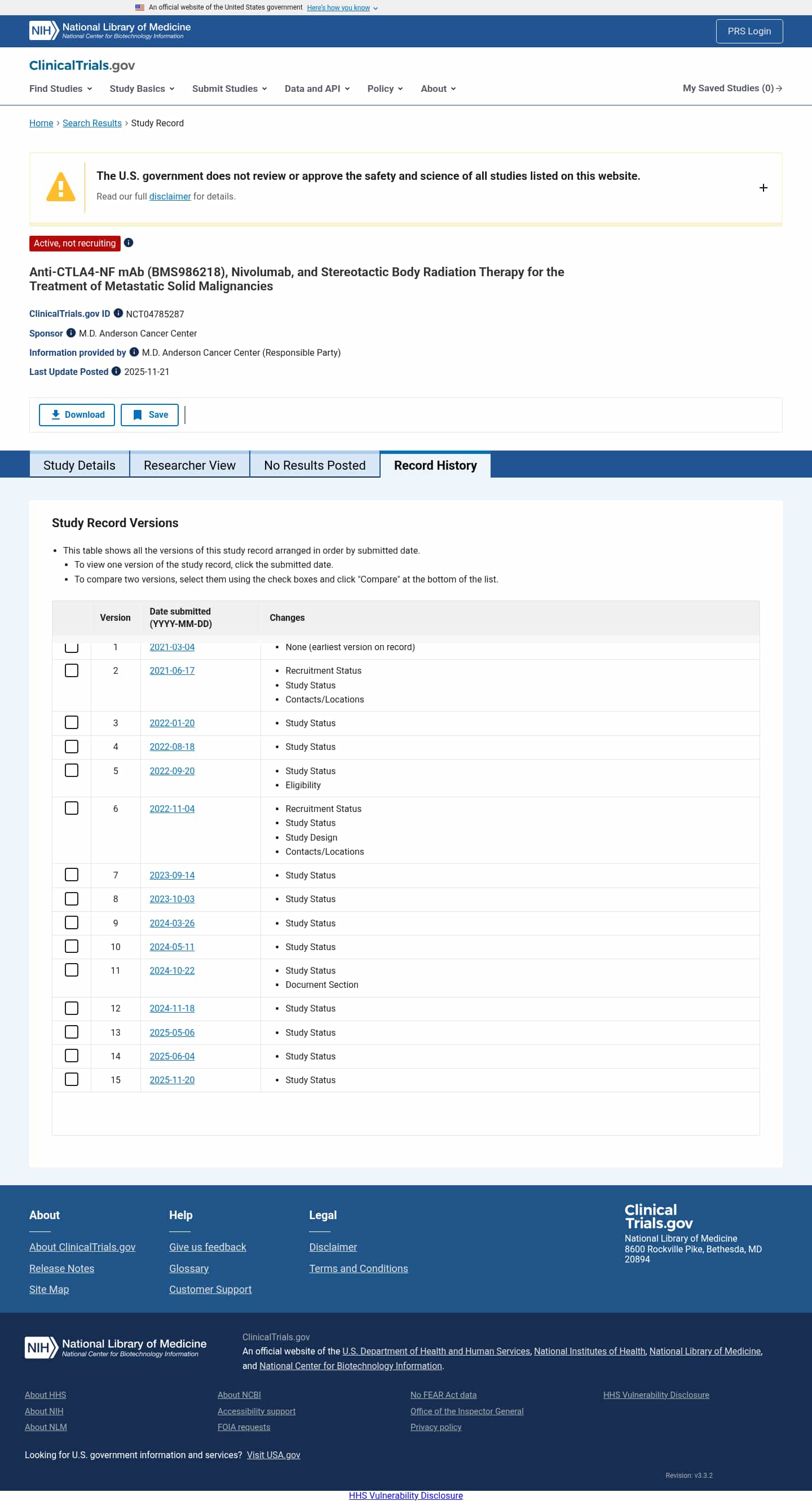Open Terms and Conditions link
Screen dimensions: 812x1501
click(359, 1269)
